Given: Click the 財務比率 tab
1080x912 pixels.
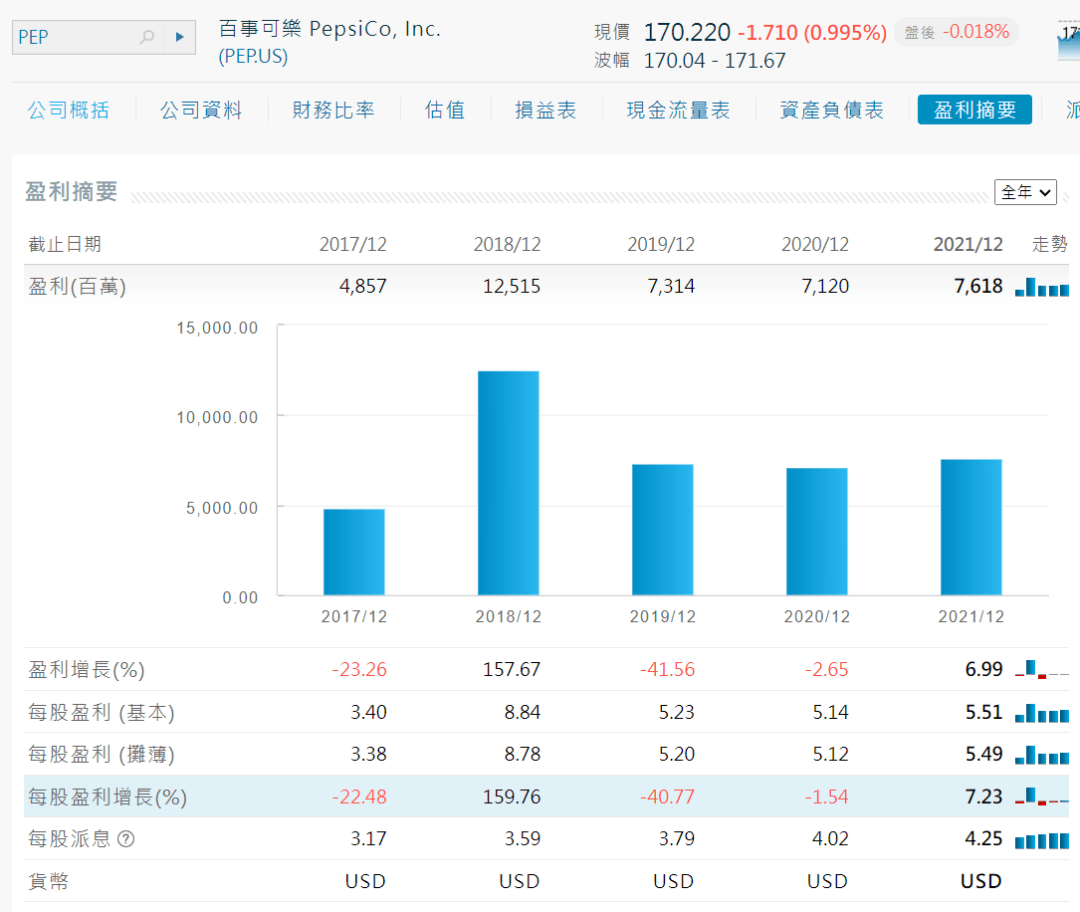Looking at the screenshot, I should [333, 110].
